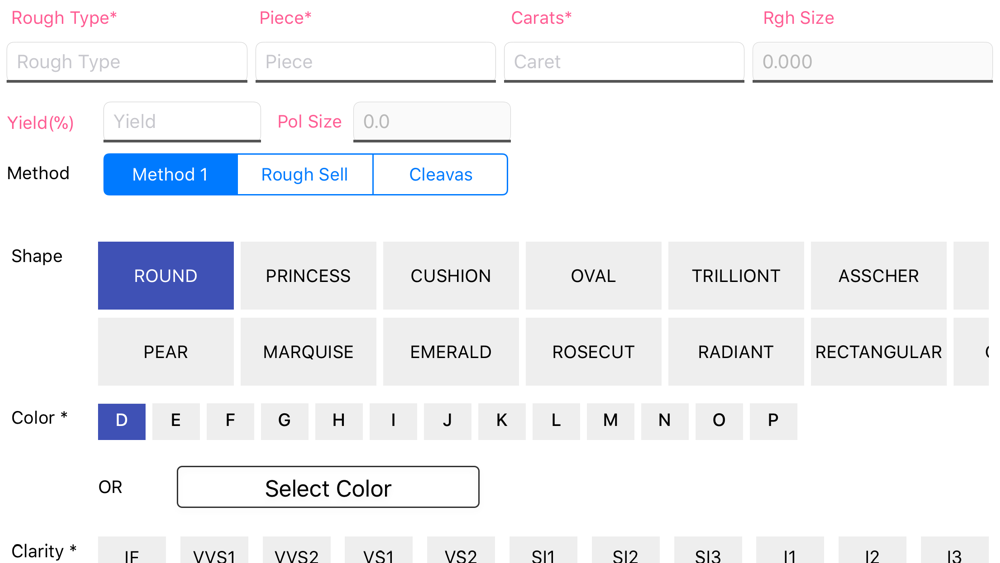Screen dimensions: 1000x563
Task: Switch to the Cleavas method segment
Action: coord(441,174)
